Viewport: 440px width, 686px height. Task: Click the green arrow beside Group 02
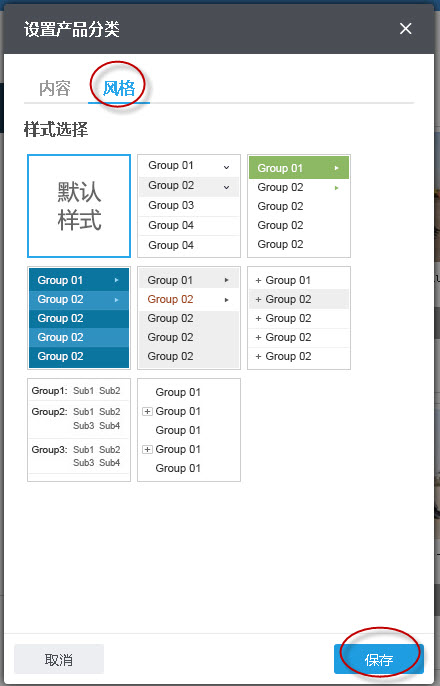coord(336,188)
